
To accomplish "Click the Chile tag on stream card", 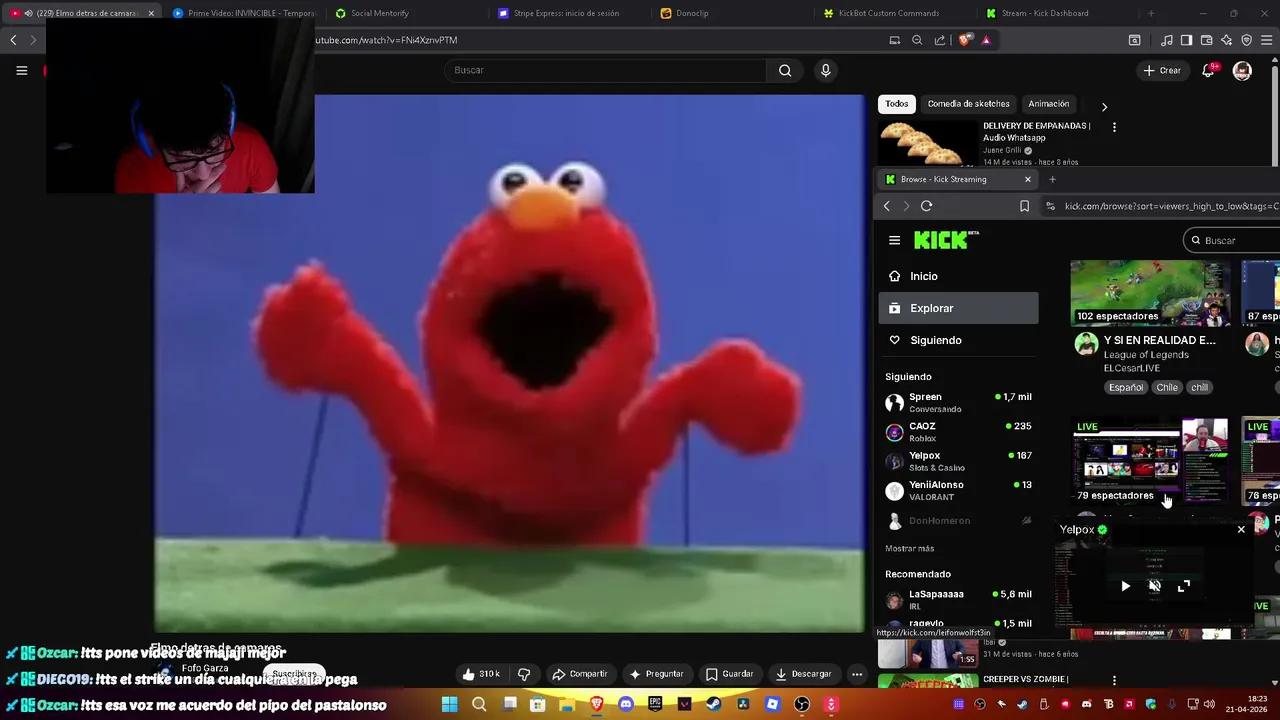I will pos(1167,387).
